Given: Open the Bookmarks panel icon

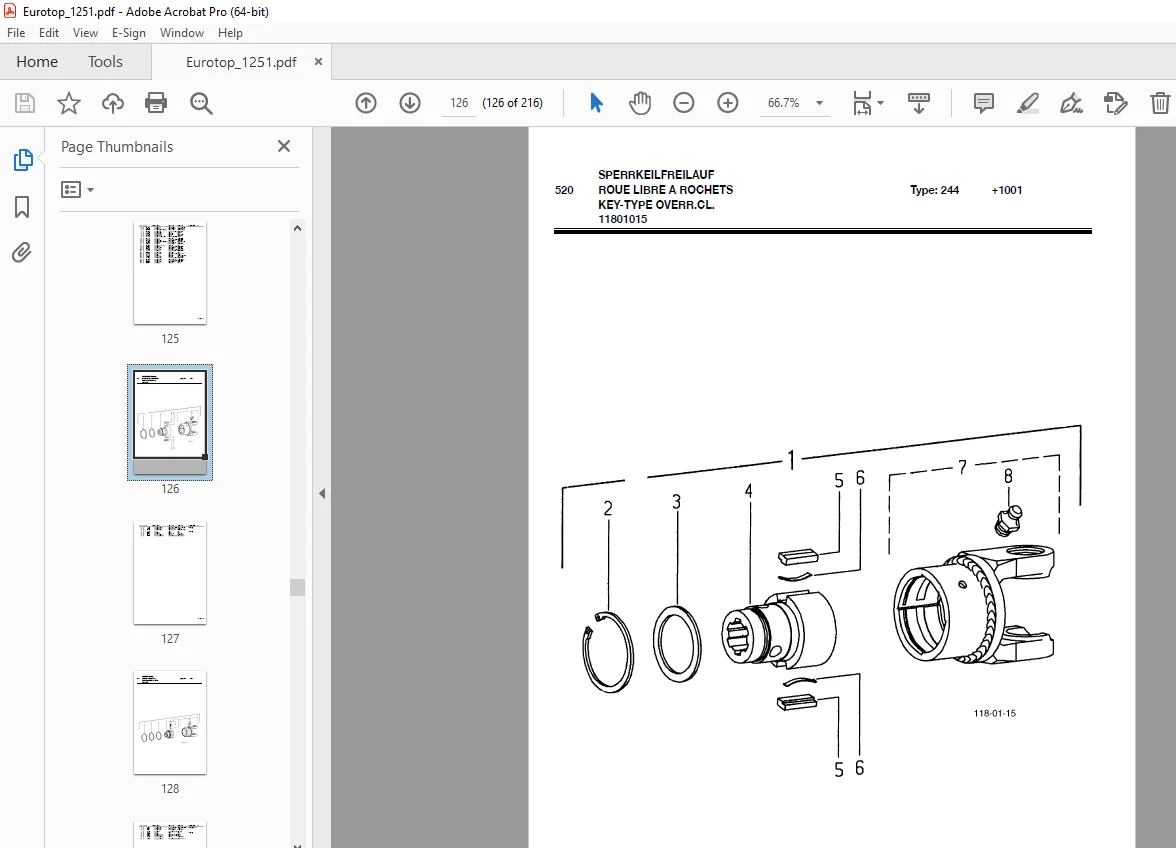Looking at the screenshot, I should coord(22,207).
